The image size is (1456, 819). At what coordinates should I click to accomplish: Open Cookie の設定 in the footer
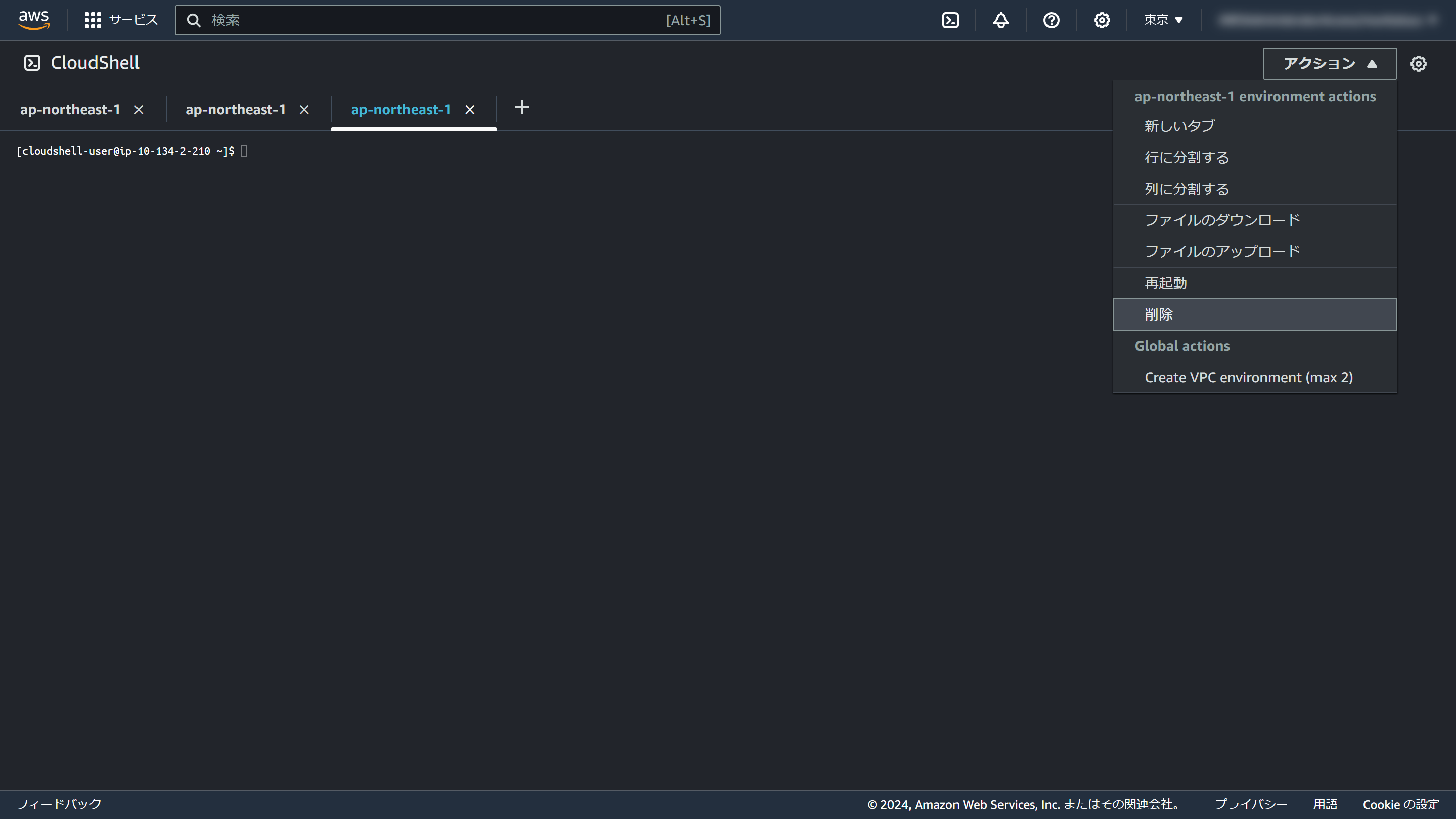[x=1401, y=804]
